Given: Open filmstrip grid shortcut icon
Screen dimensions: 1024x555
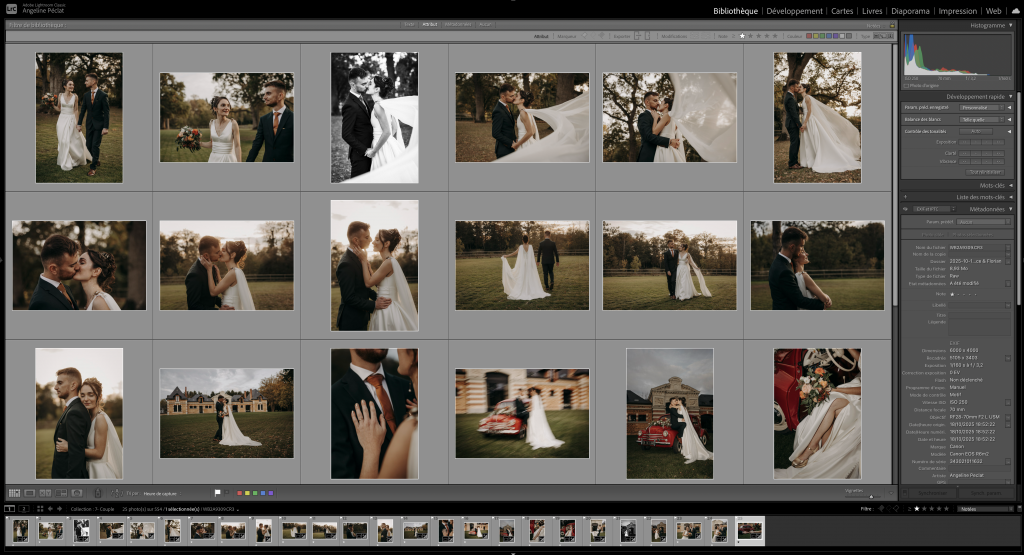Looking at the screenshot, I should tap(38, 508).
